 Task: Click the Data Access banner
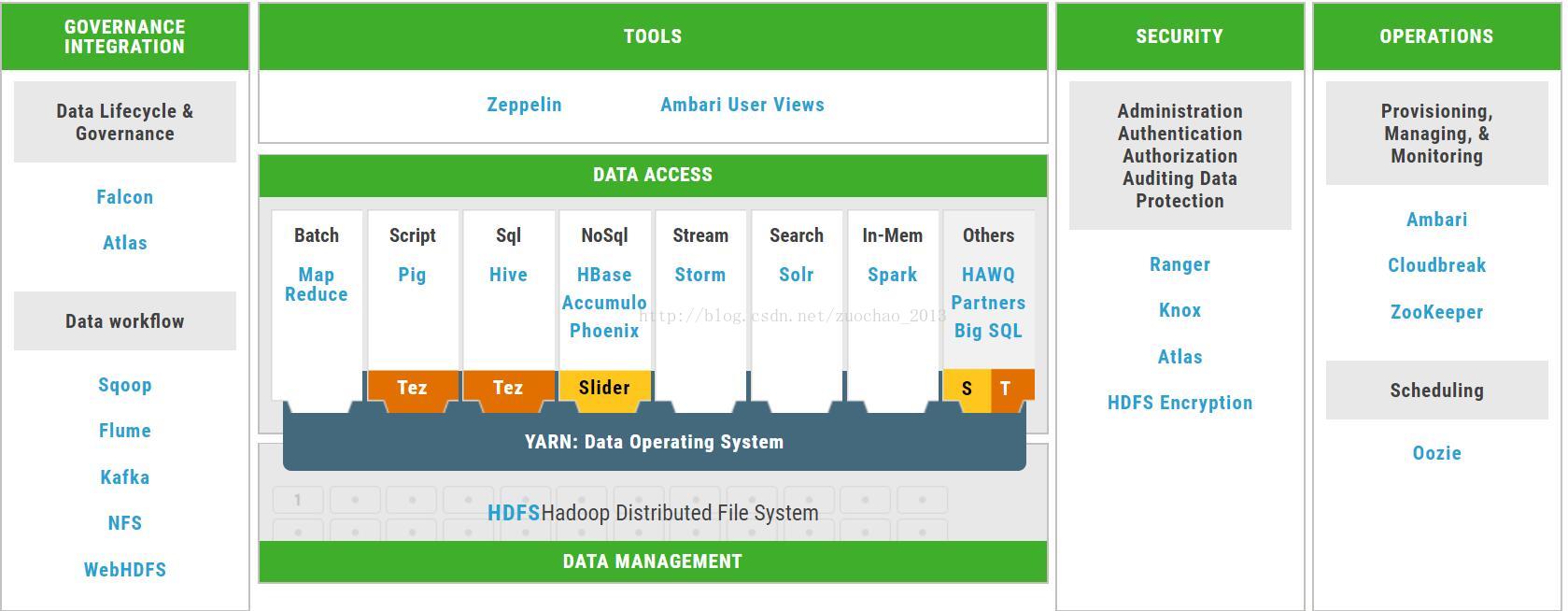coord(653,175)
